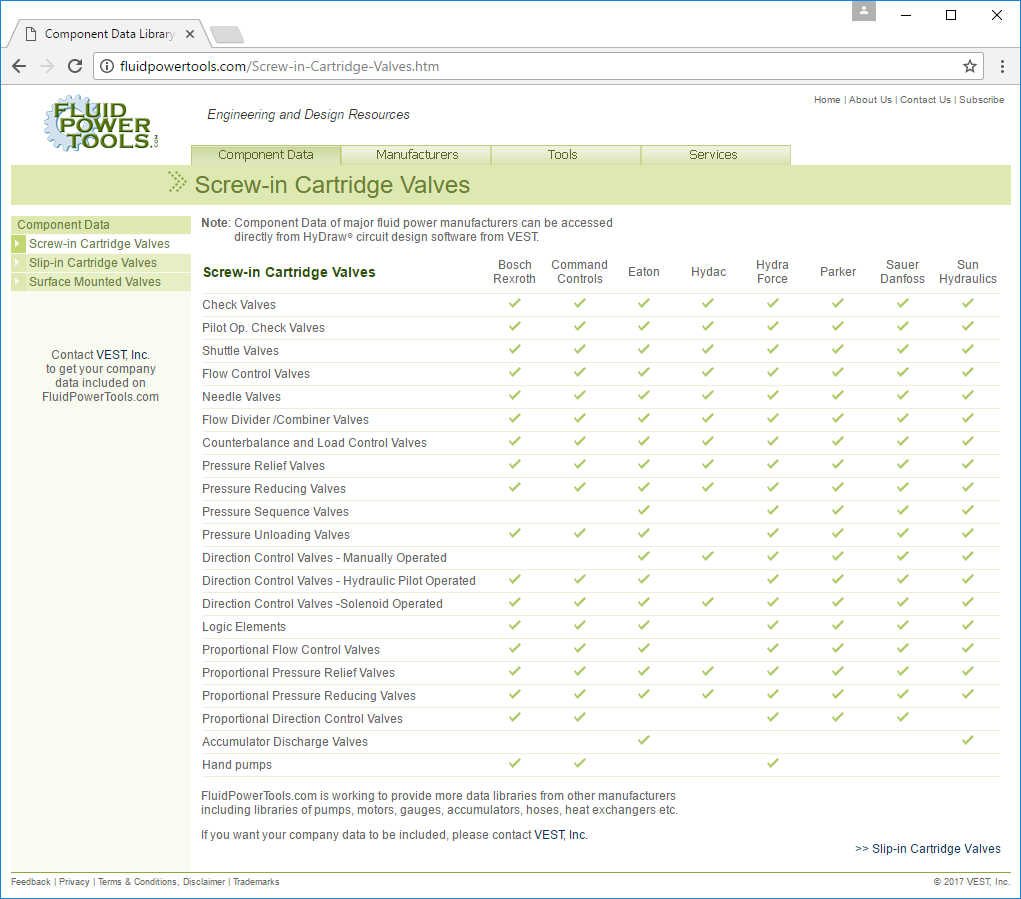Click Check Valves checkmark under Bosch Rexroth
Viewport: 1021px width, 899px height.
pos(515,303)
